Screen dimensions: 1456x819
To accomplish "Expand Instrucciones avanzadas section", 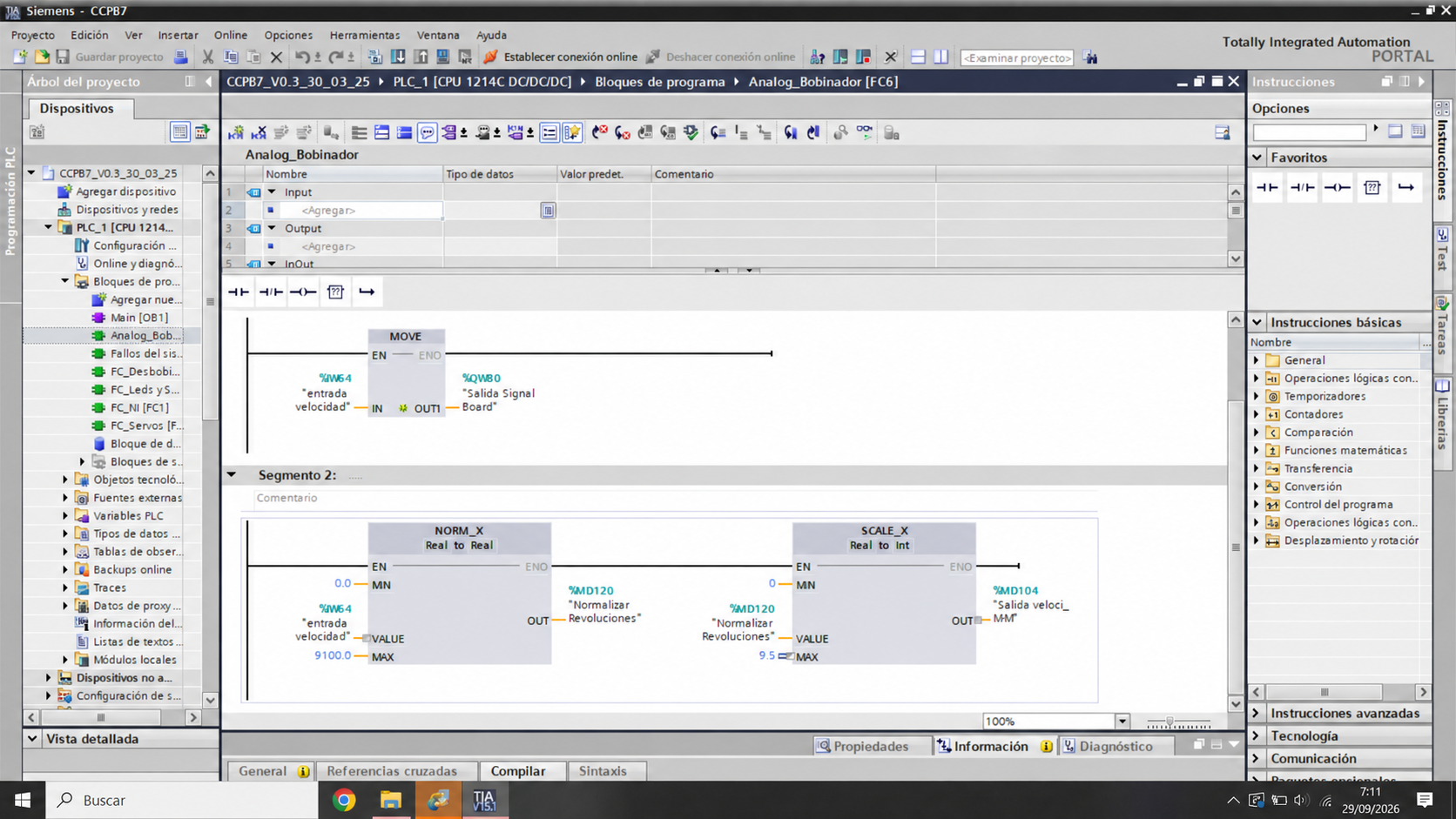I will [x=1257, y=713].
